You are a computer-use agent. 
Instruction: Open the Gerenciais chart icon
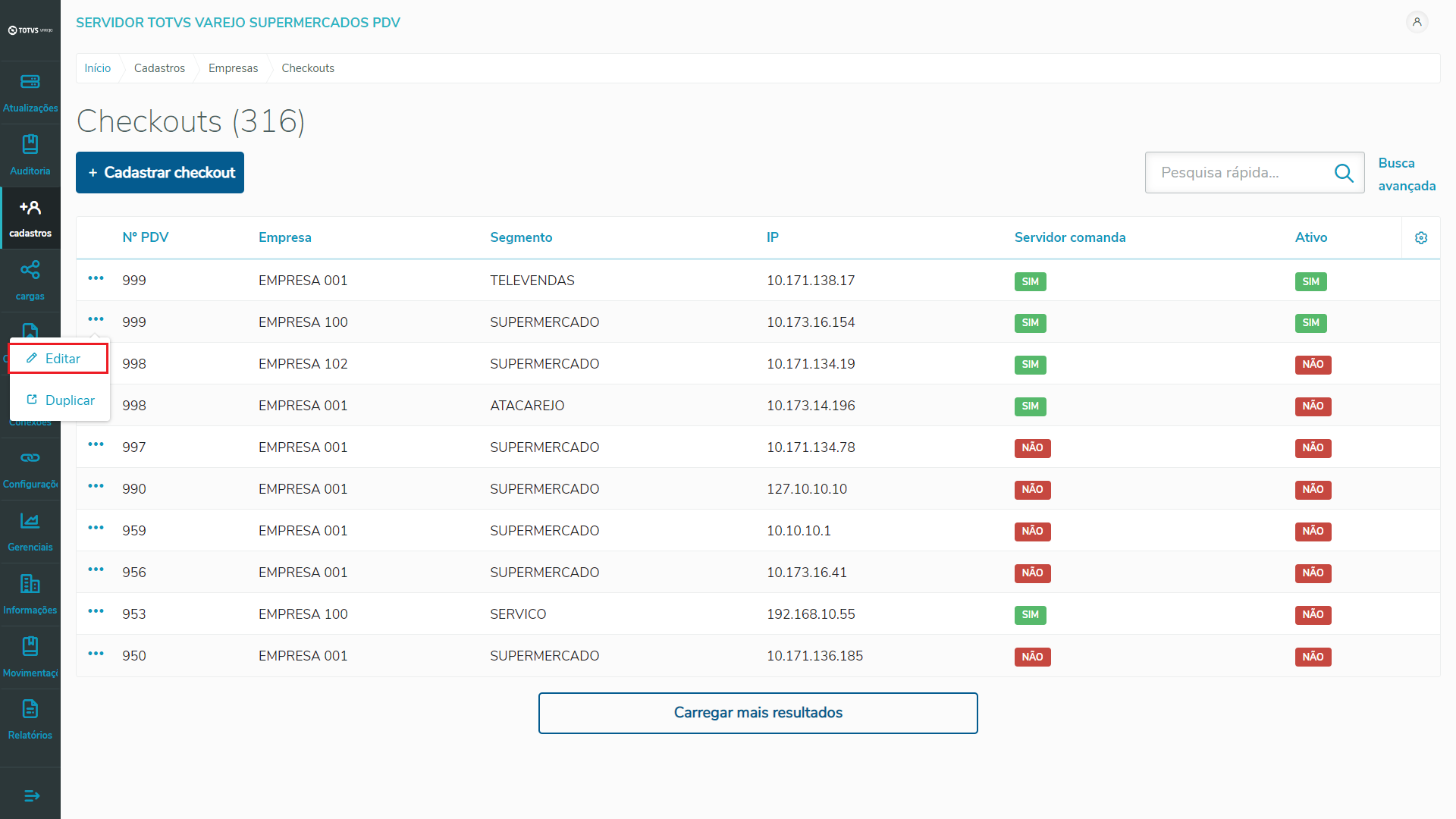pos(30,521)
